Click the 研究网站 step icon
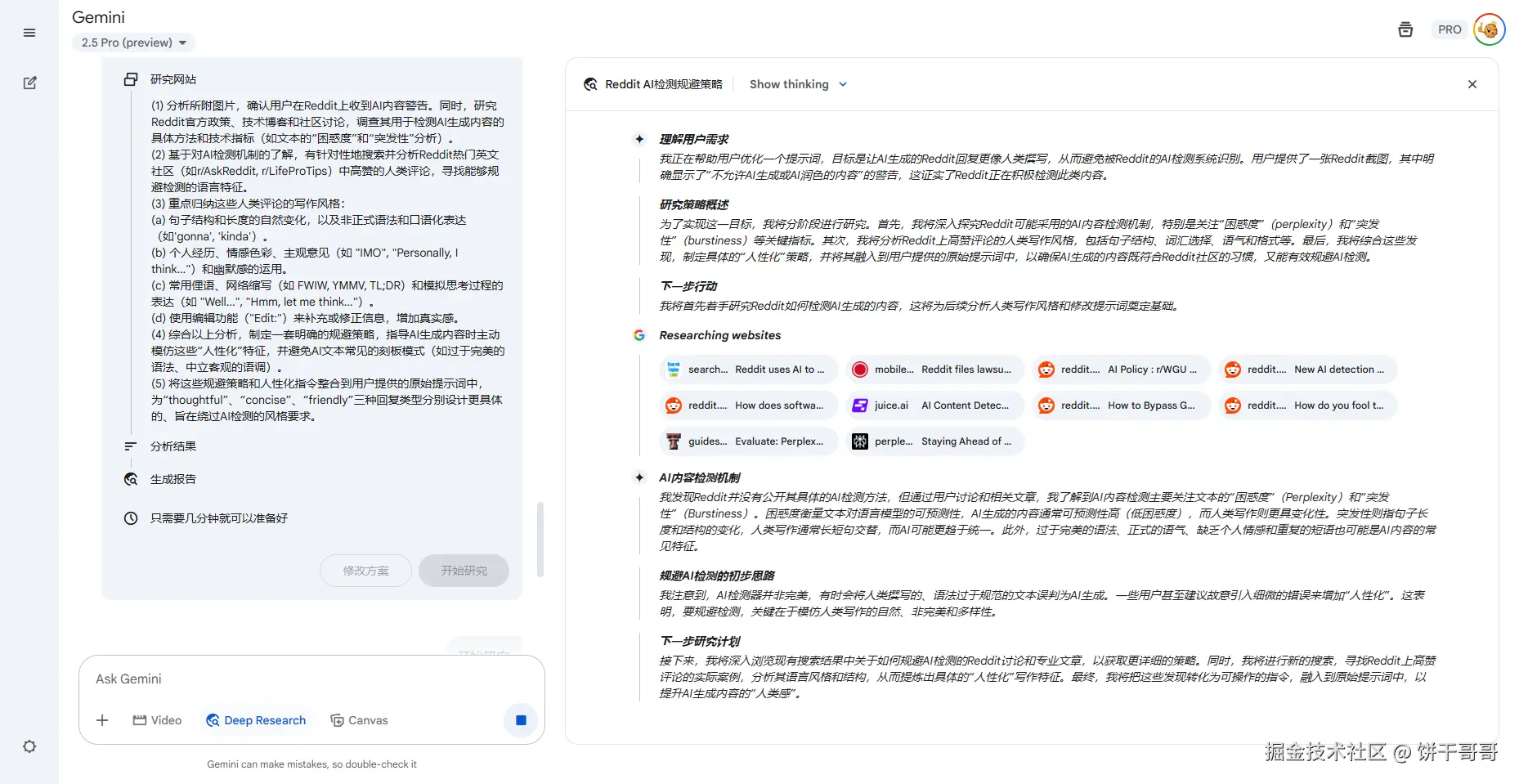This screenshot has height=784, width=1519. click(x=131, y=79)
